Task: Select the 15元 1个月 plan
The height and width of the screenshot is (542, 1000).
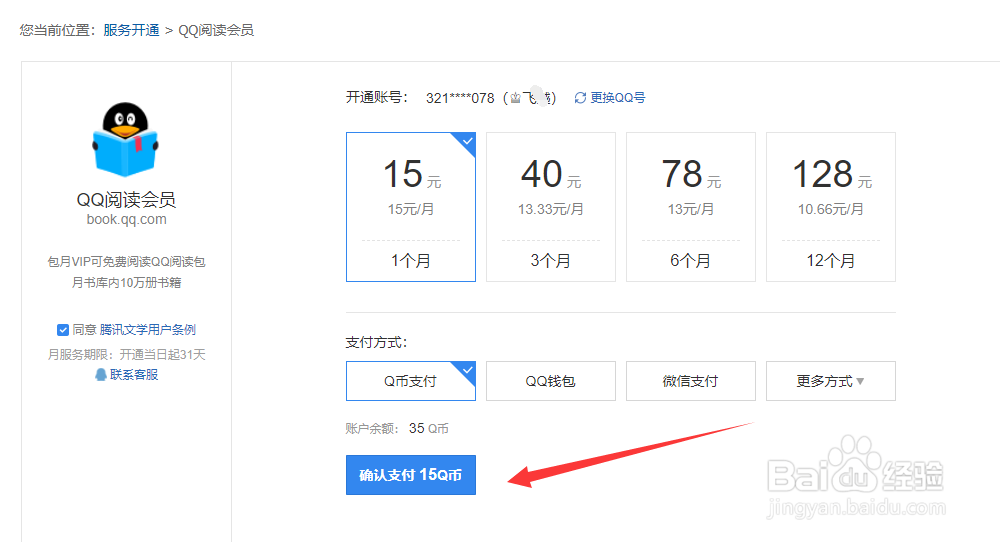Action: pyautogui.click(x=411, y=207)
